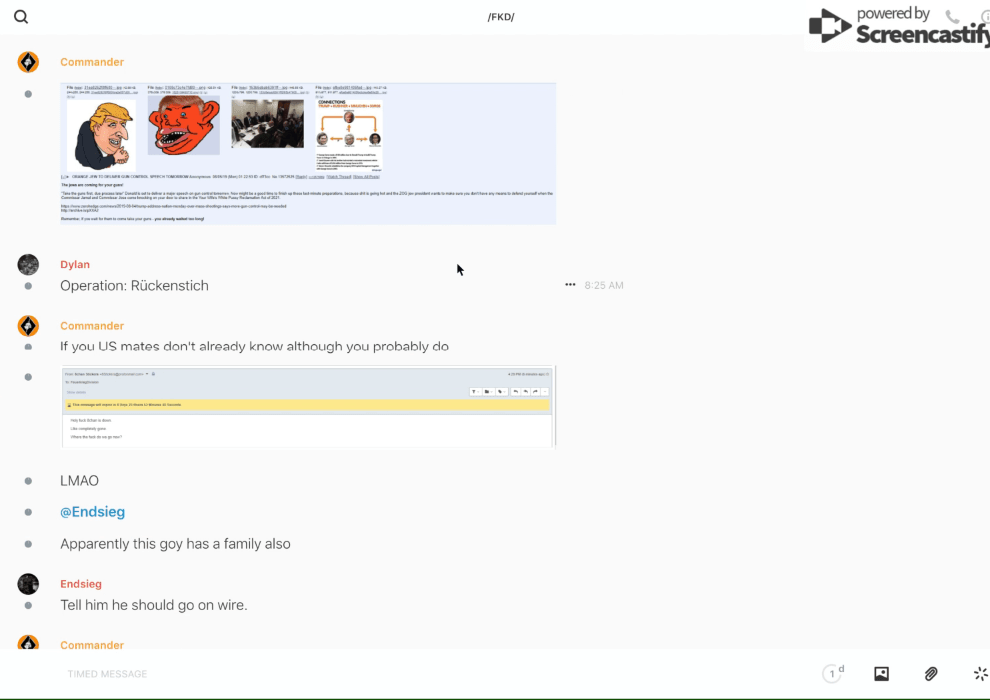Click the LMAO message text
This screenshot has width=990, height=700.
tap(79, 481)
